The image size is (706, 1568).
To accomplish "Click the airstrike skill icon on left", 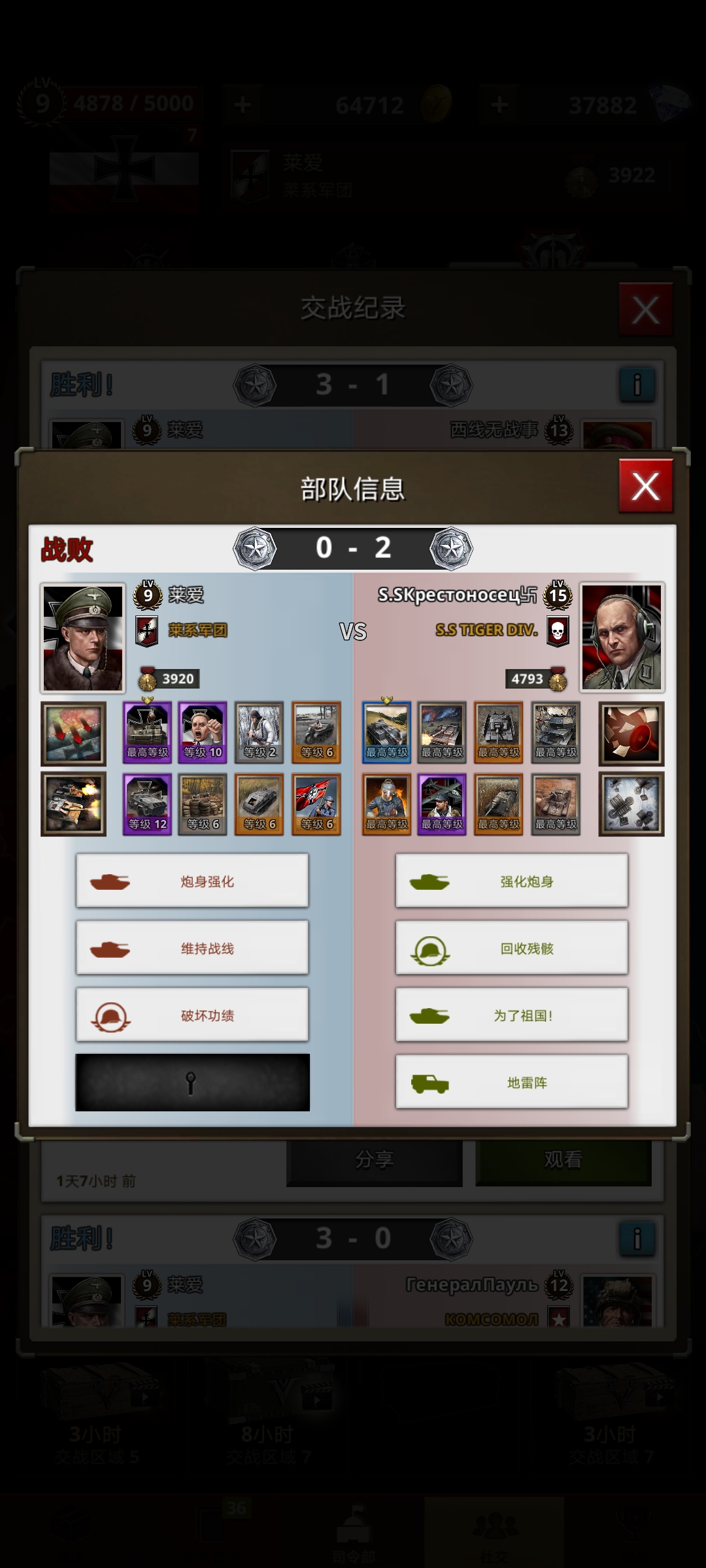I will [73, 733].
